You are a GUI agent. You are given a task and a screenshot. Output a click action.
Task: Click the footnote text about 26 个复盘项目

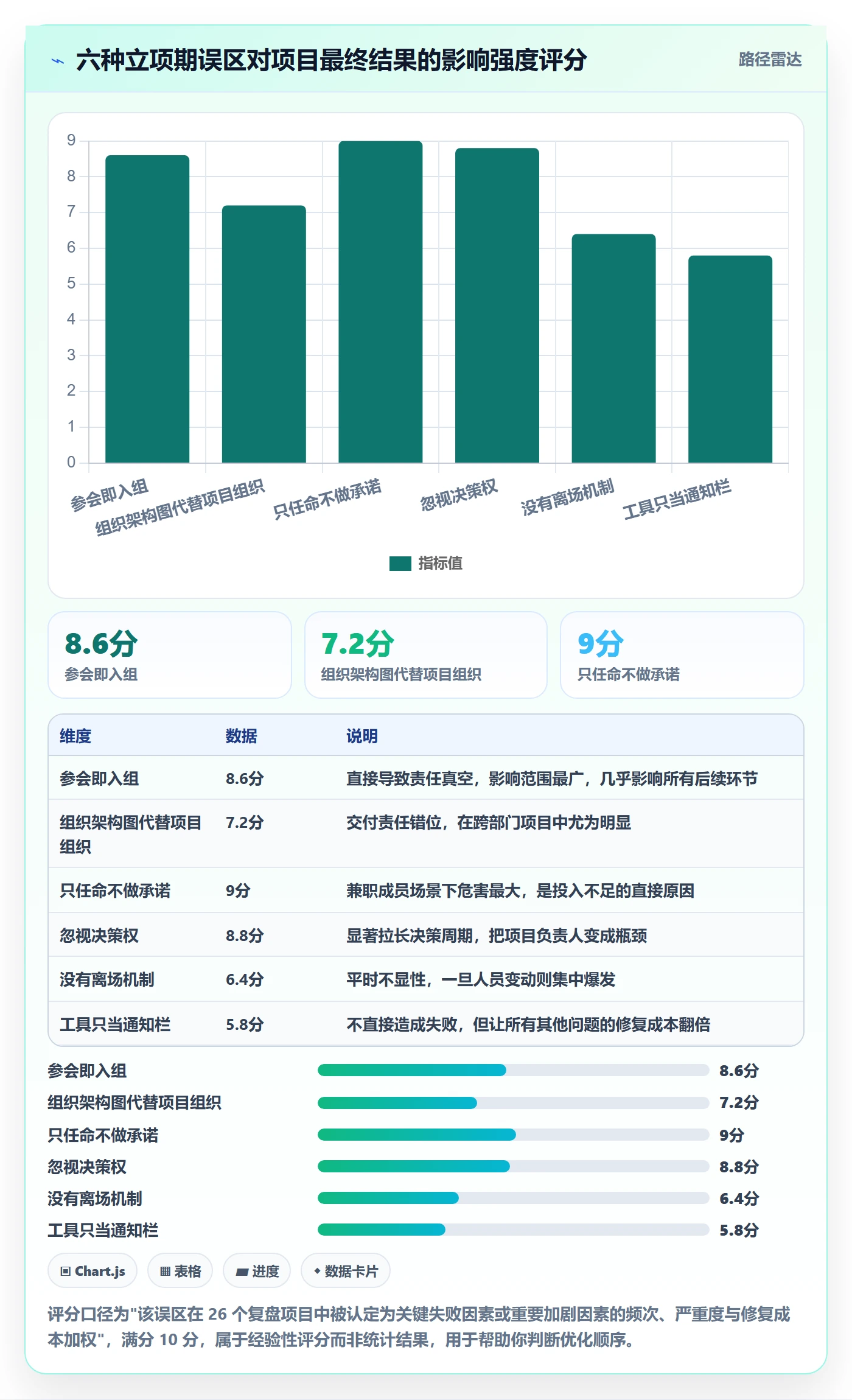[x=419, y=1327]
